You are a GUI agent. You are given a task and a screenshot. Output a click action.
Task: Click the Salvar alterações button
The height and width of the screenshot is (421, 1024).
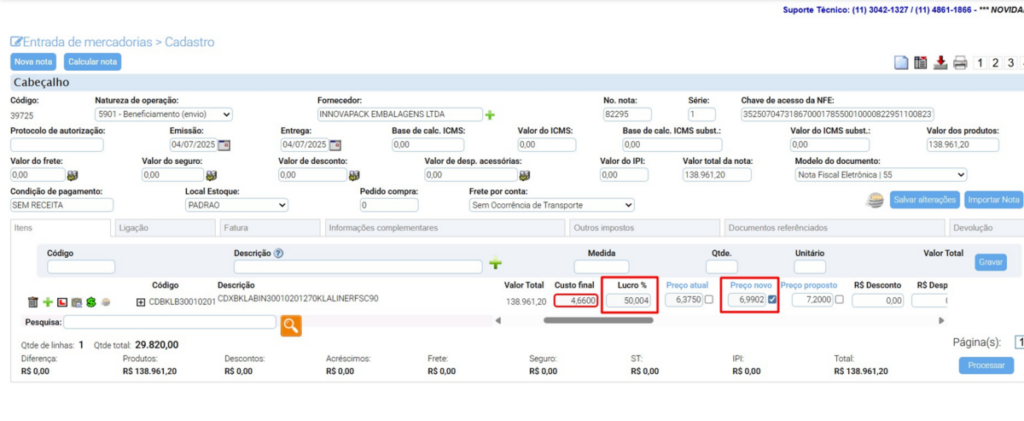pos(924,200)
